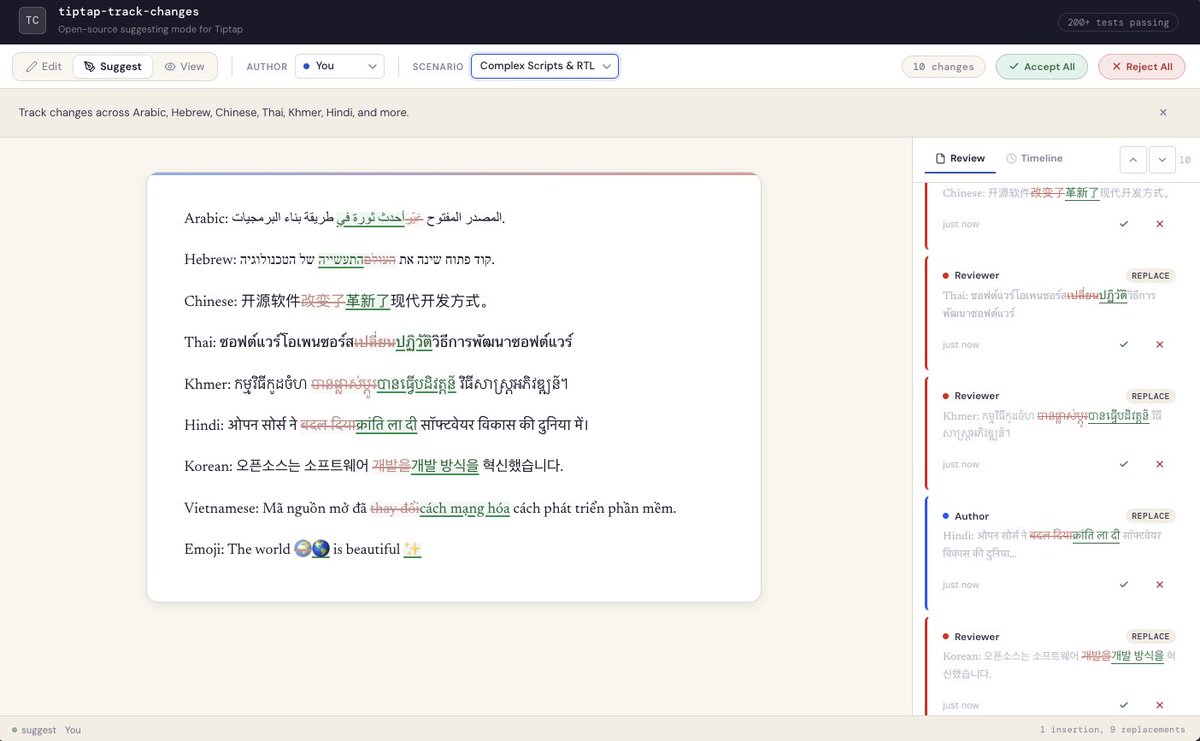The height and width of the screenshot is (741, 1200).
Task: Click Accept All button
Action: coord(1041,67)
